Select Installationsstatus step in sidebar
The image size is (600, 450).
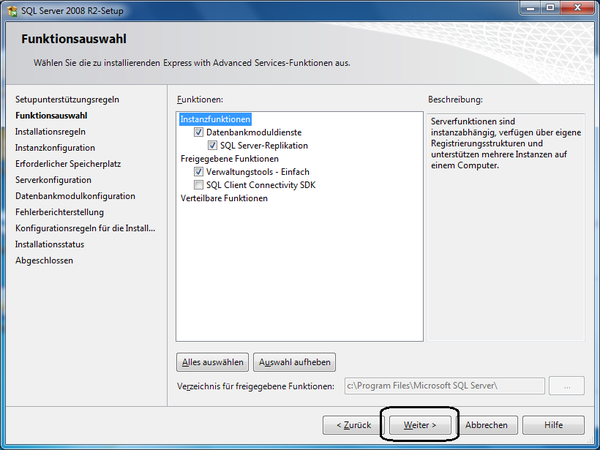click(x=50, y=244)
